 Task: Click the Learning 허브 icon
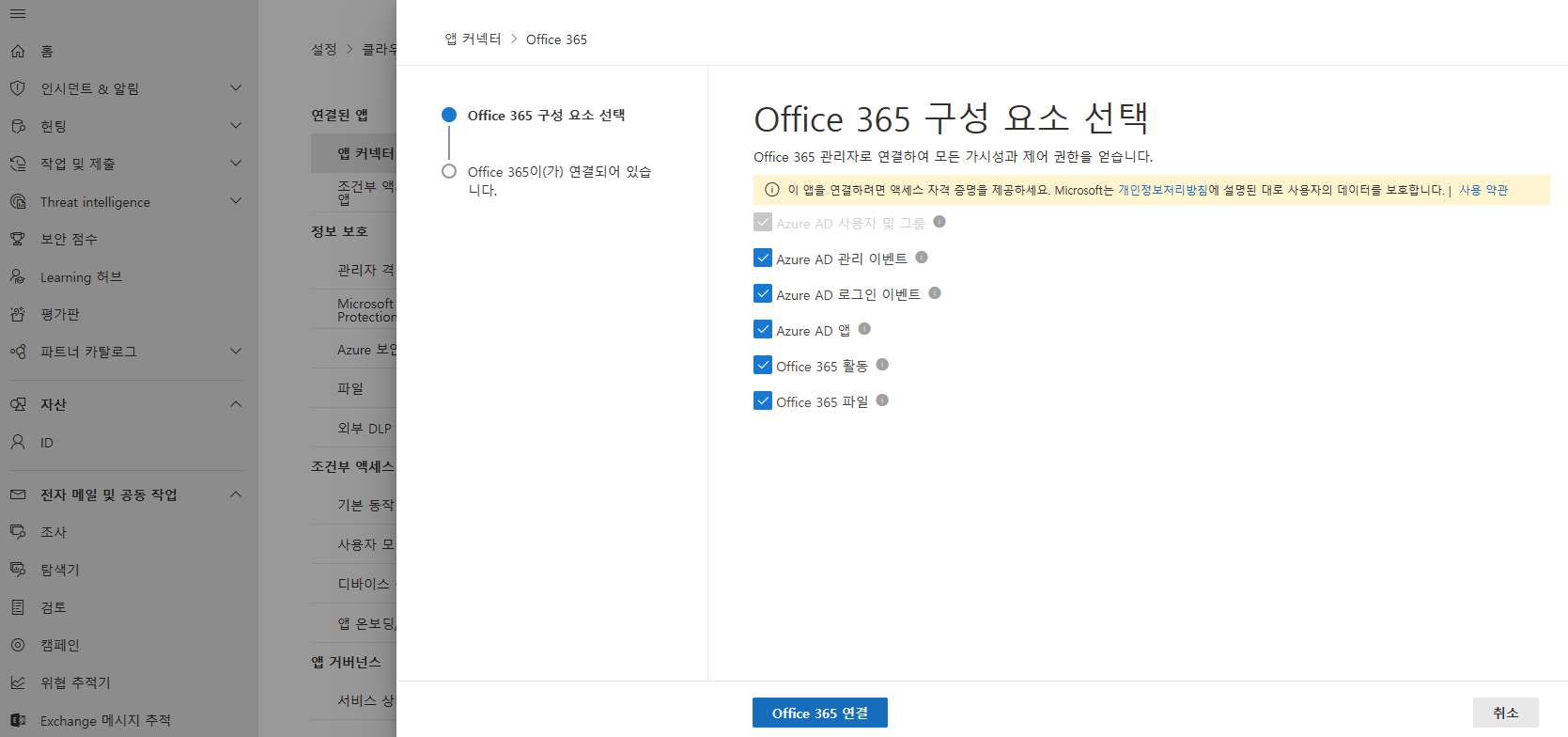point(18,276)
